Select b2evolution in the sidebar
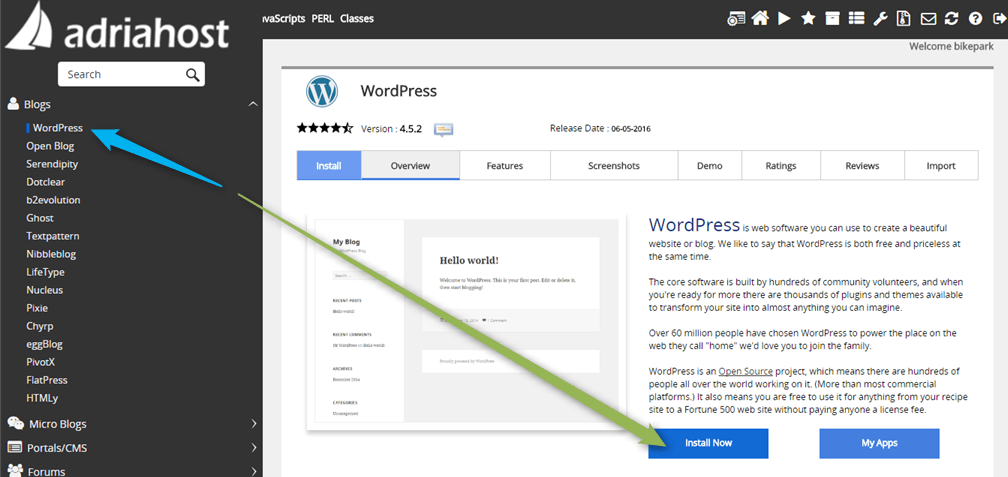Screen dimensions: 1008x477 point(53,200)
